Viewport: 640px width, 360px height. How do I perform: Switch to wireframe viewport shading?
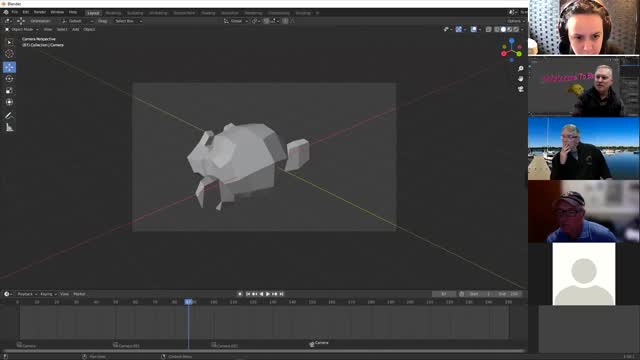pyautogui.click(x=497, y=29)
